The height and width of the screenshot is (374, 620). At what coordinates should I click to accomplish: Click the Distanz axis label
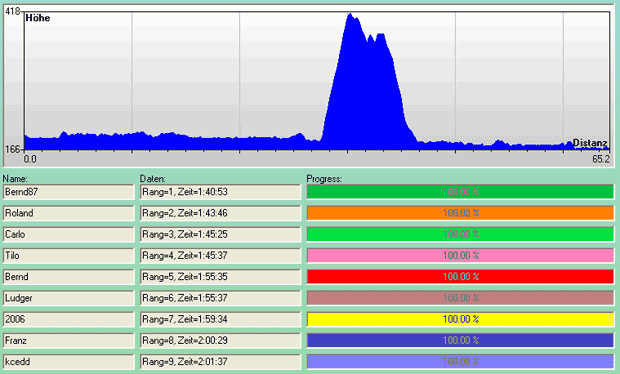click(590, 143)
